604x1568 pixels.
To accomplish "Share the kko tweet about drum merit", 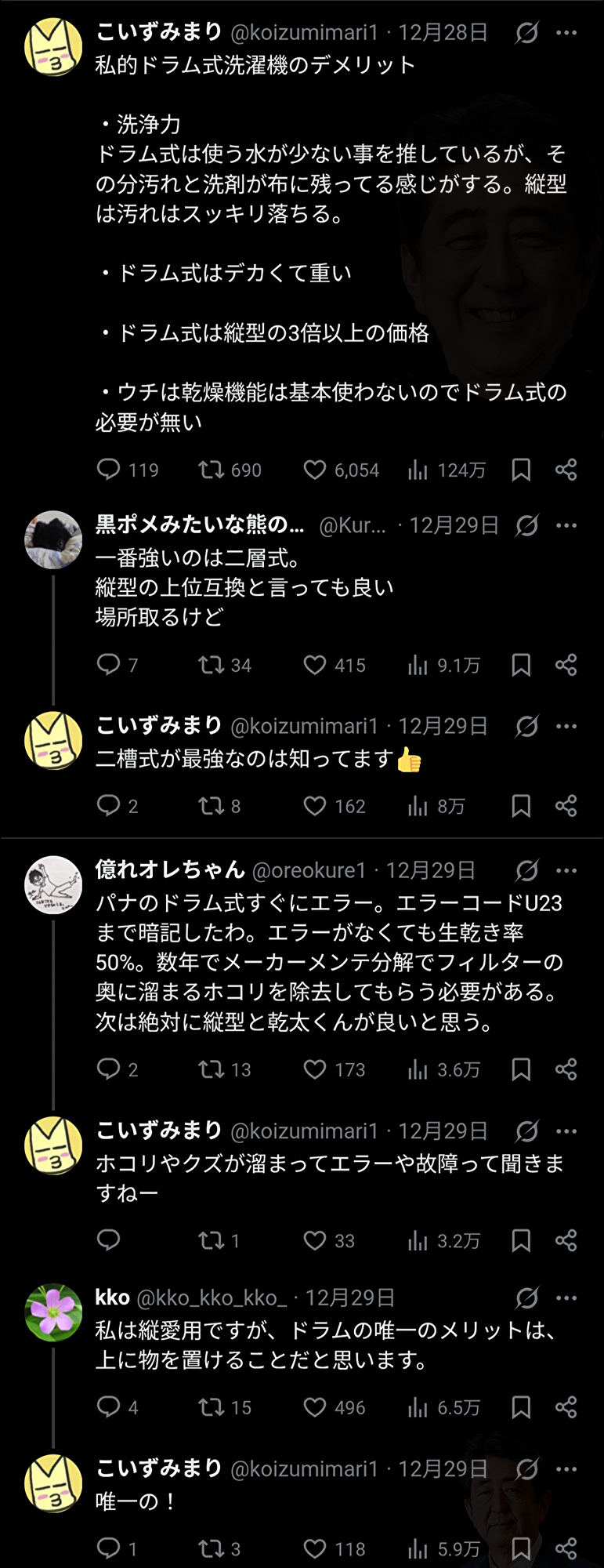I will 566,1407.
